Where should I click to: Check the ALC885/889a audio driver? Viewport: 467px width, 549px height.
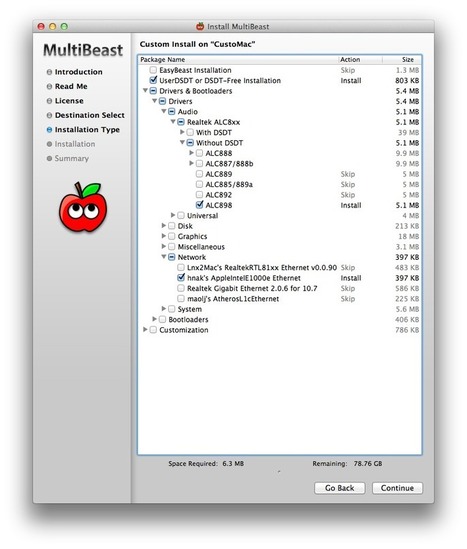(x=199, y=185)
